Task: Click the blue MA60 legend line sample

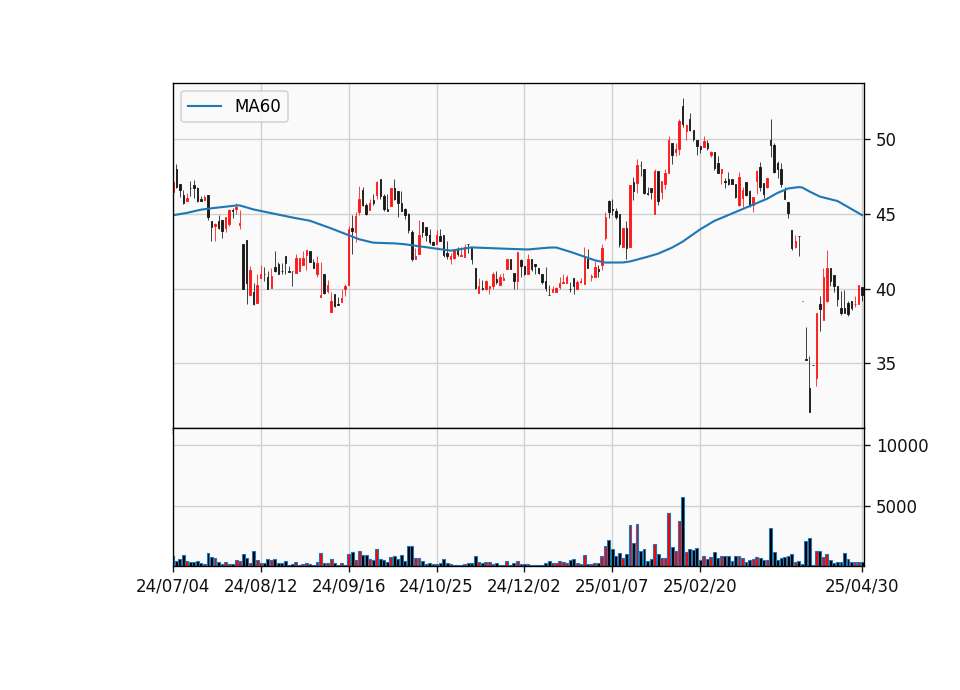Action: tap(204, 107)
